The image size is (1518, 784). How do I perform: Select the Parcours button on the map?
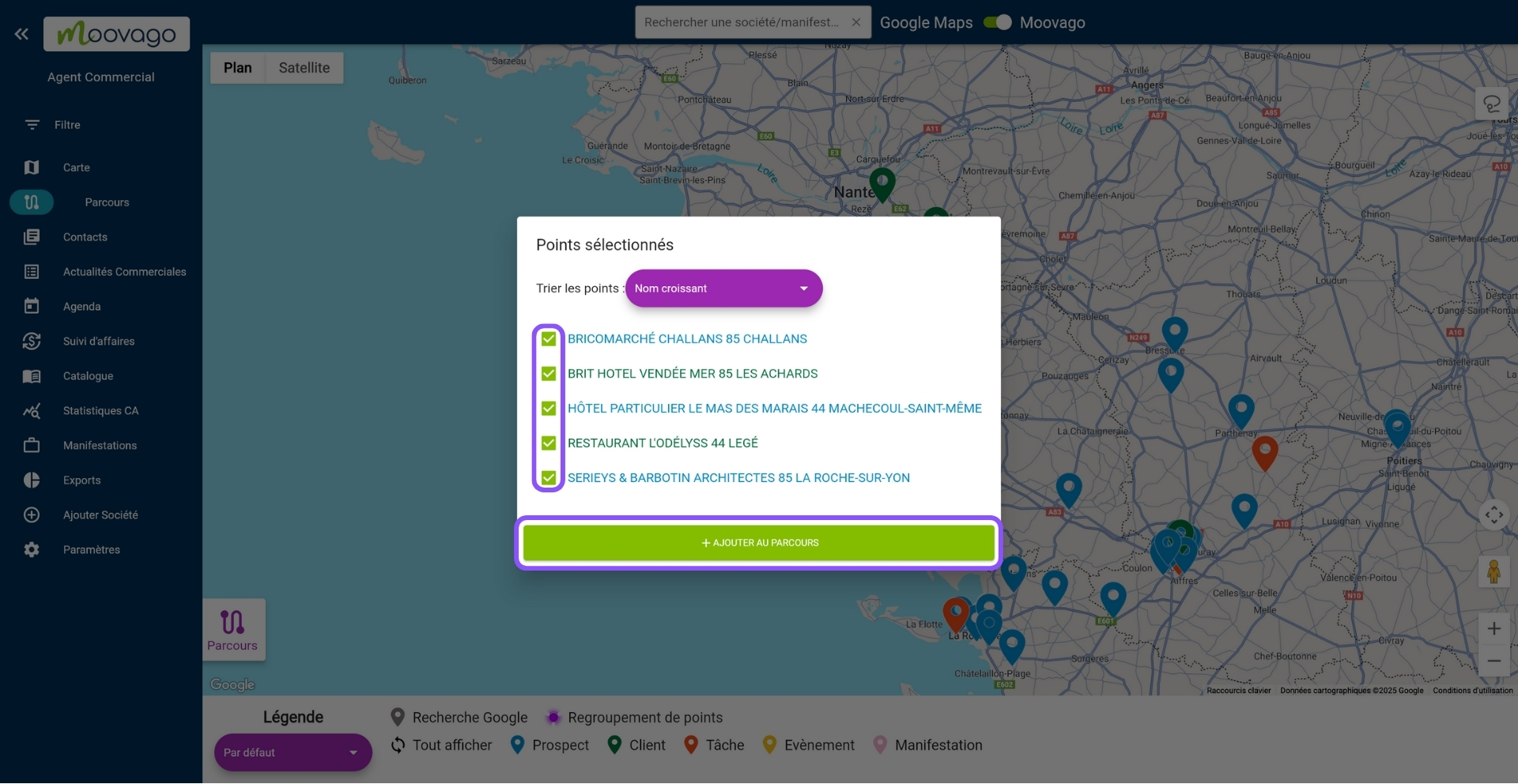(x=232, y=629)
